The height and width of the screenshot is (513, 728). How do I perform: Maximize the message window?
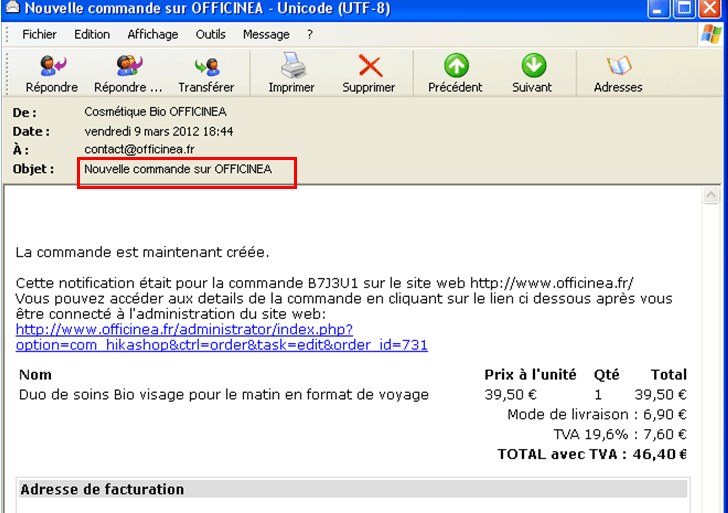tap(684, 8)
